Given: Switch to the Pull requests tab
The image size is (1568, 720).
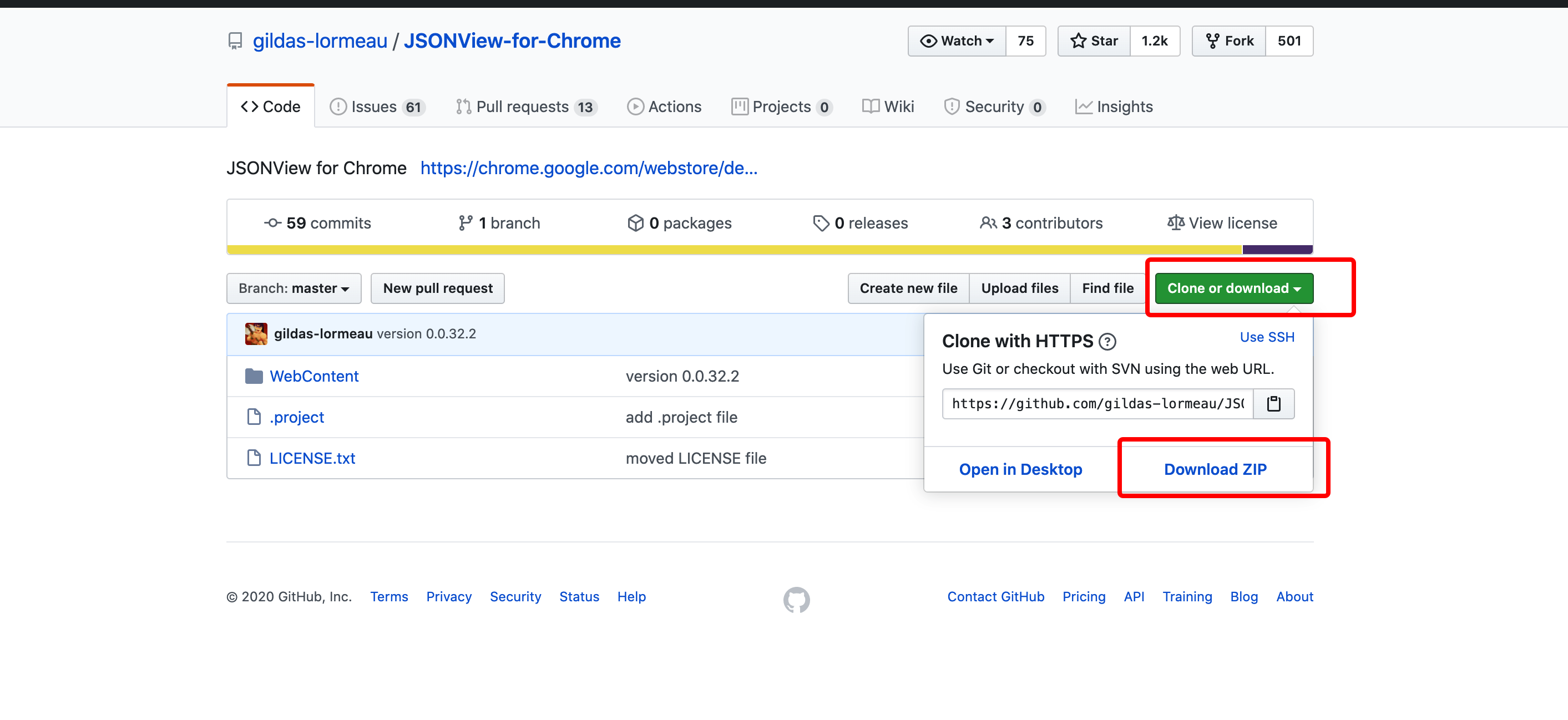Looking at the screenshot, I should (x=526, y=107).
